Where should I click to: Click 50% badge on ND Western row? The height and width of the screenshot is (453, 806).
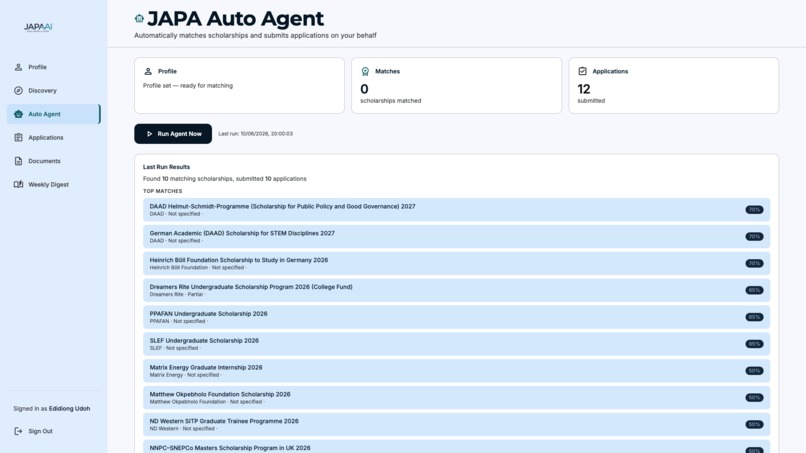(754, 424)
